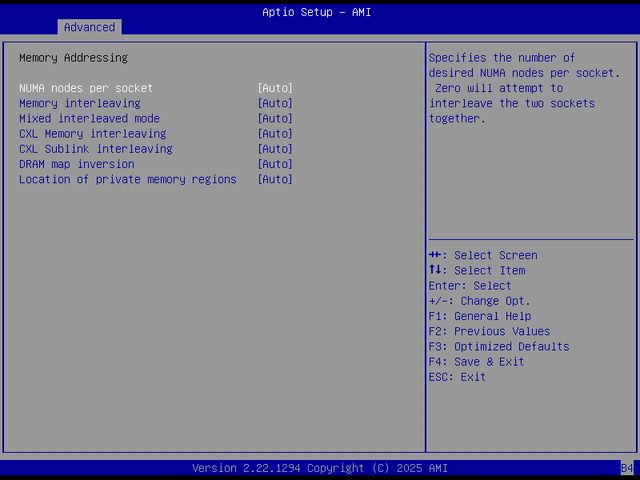Click the Version 2.22.1294 copyright text

click(320, 468)
